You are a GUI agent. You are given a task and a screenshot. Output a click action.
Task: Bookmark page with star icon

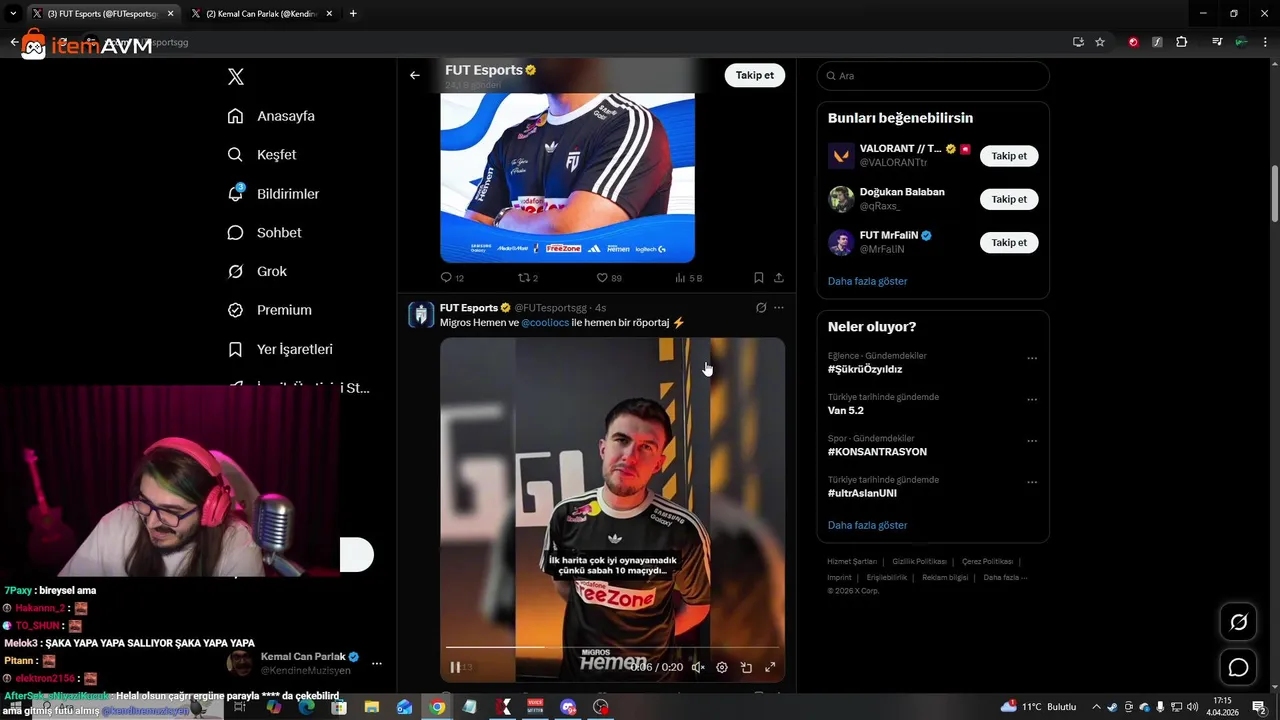[x=1100, y=42]
